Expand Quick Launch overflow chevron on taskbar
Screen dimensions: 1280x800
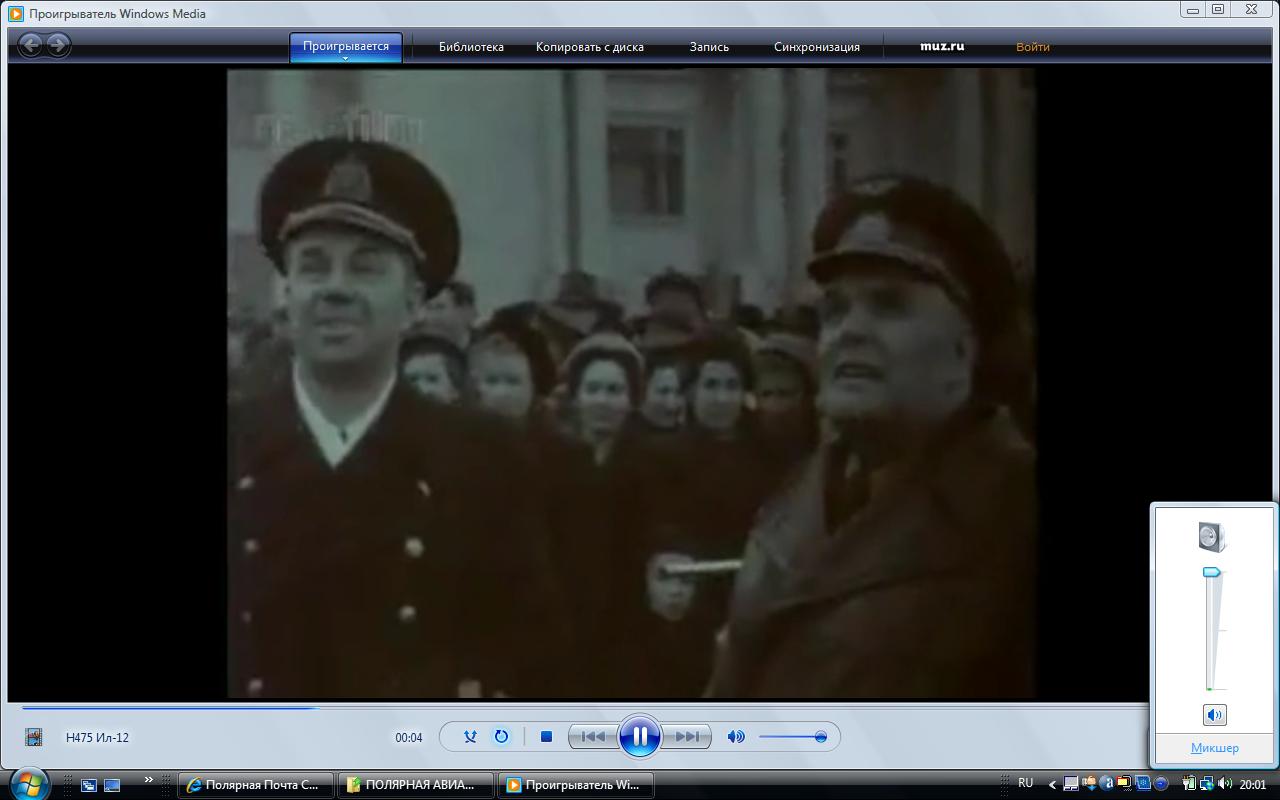click(148, 780)
